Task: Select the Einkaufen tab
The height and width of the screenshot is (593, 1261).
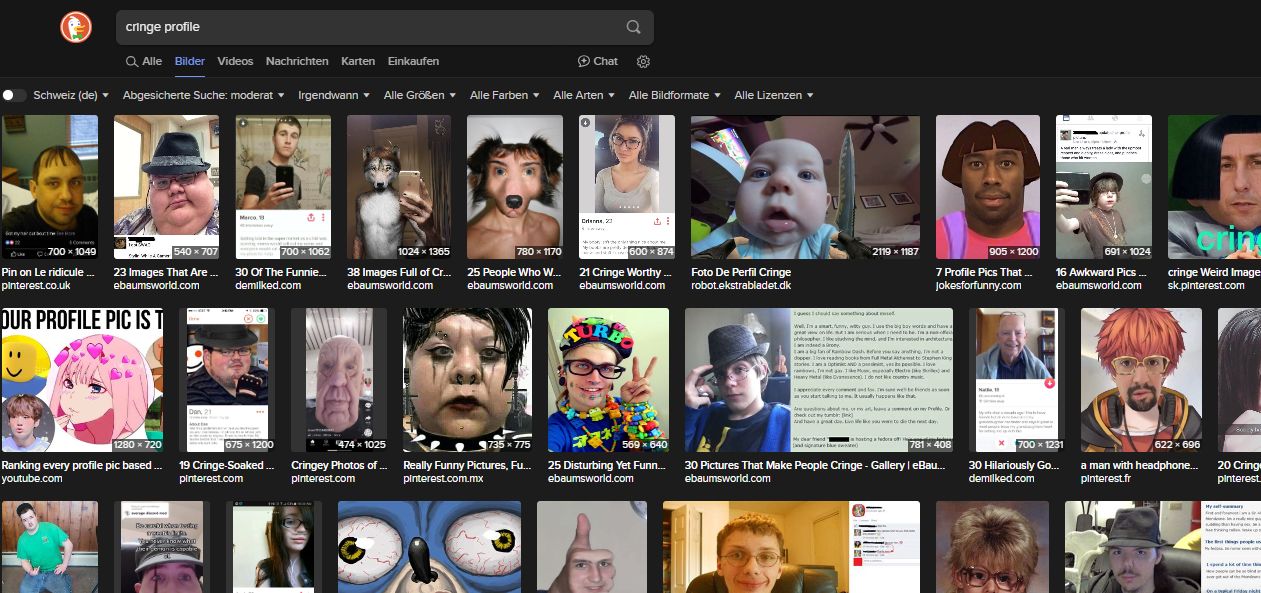Action: coord(413,61)
